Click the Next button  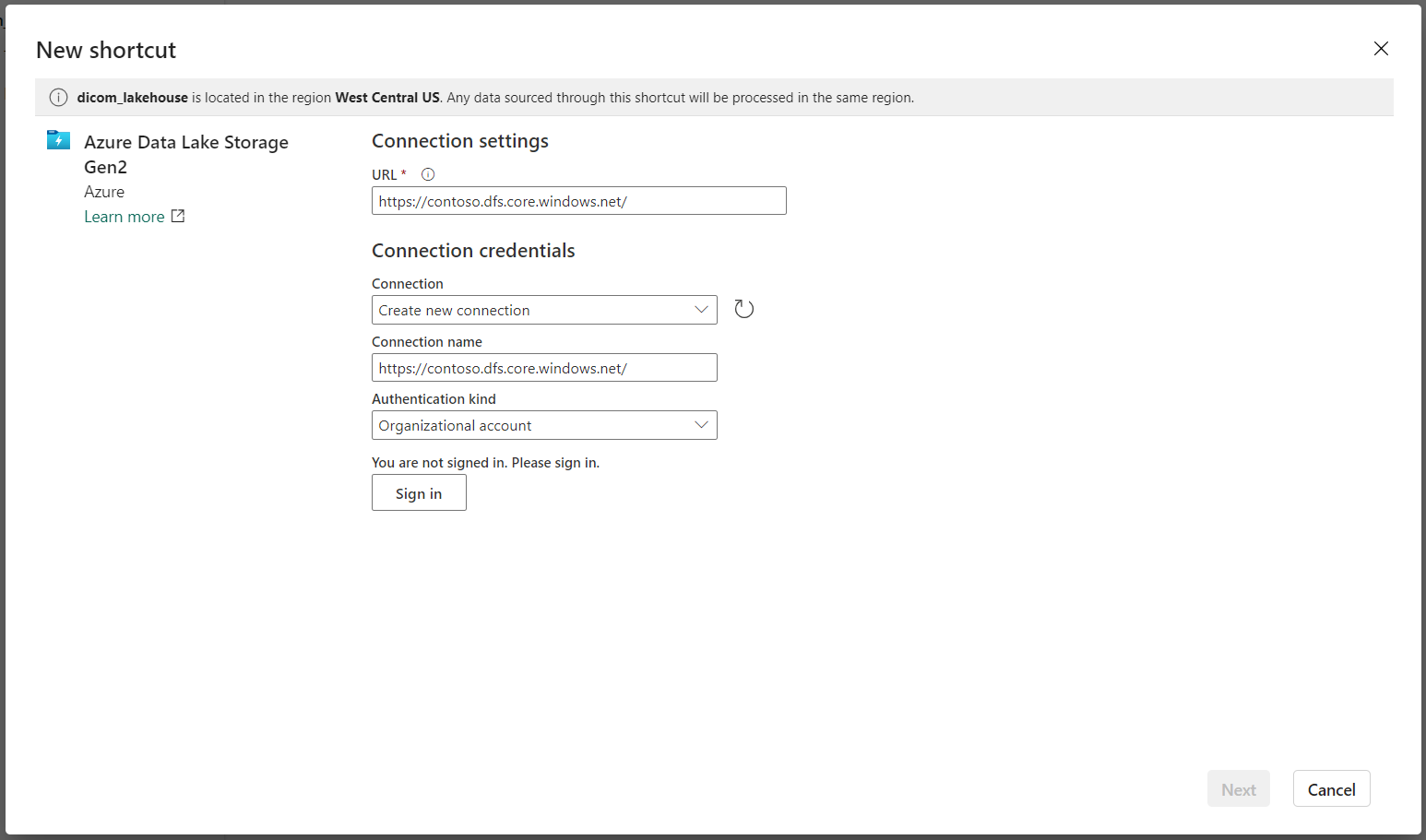pos(1238,789)
